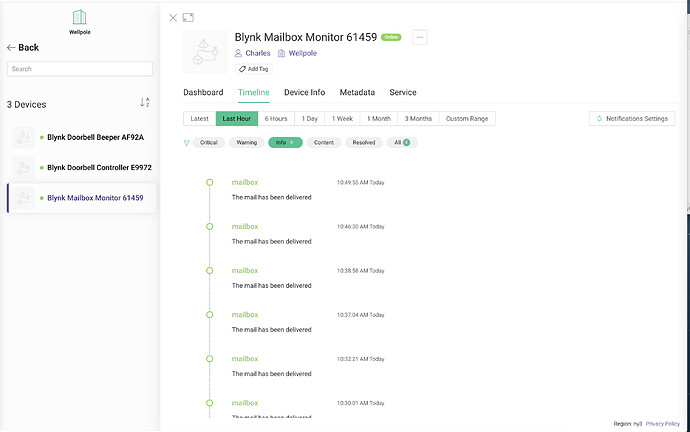Choose the 1 Day time range
Screen dimensions: 690x432
coord(309,119)
